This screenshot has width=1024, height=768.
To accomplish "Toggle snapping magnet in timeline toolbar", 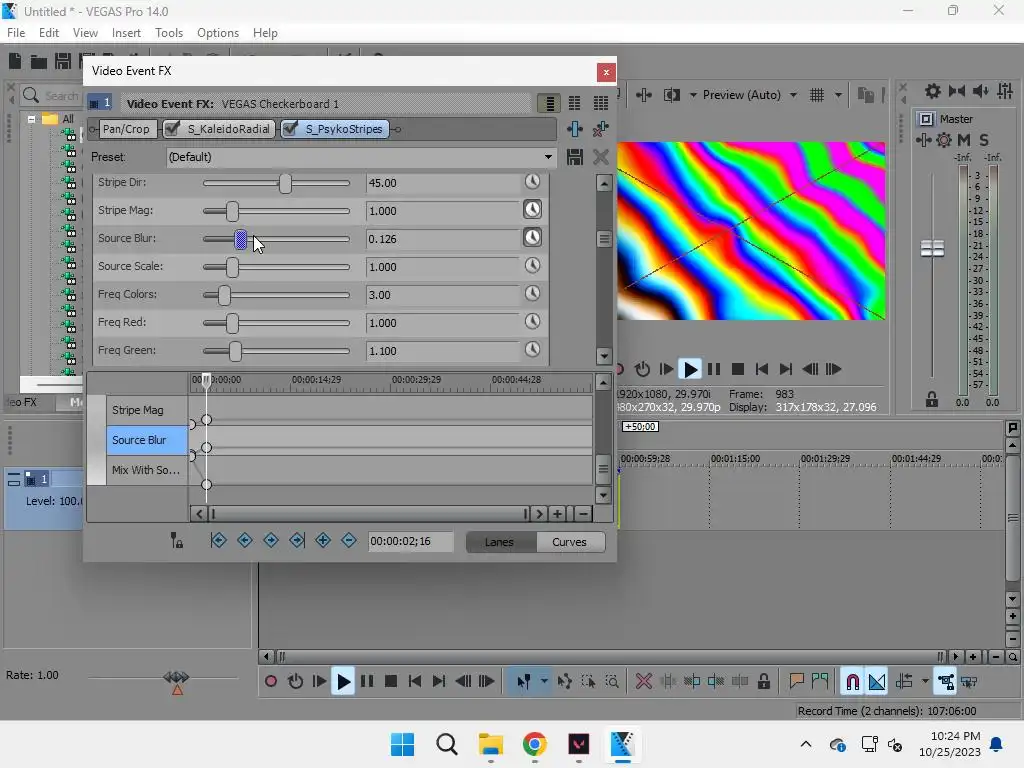I will tap(852, 682).
